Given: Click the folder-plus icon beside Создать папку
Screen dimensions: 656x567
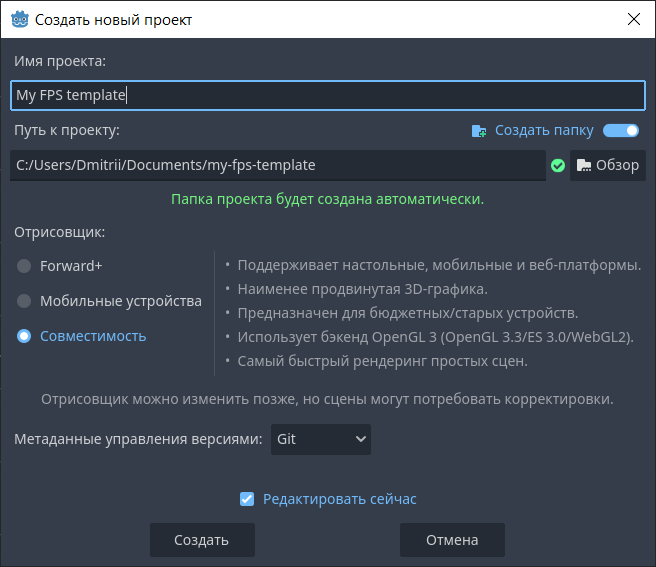Looking at the screenshot, I should [479, 131].
